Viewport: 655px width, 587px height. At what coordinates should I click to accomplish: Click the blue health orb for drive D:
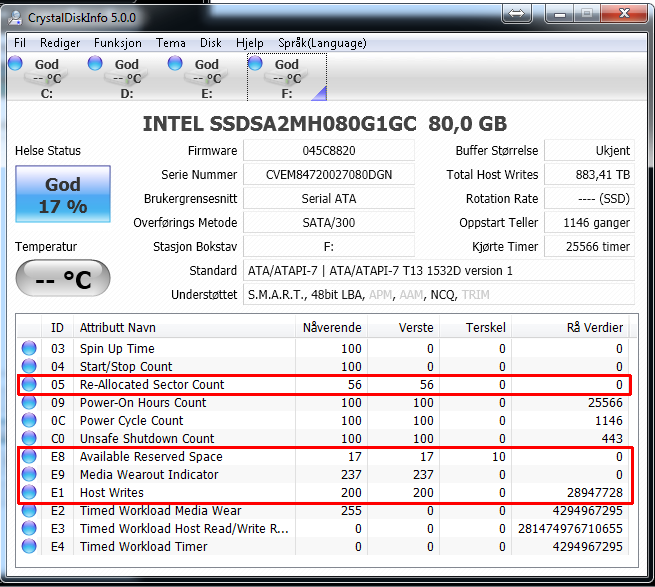tap(95, 63)
